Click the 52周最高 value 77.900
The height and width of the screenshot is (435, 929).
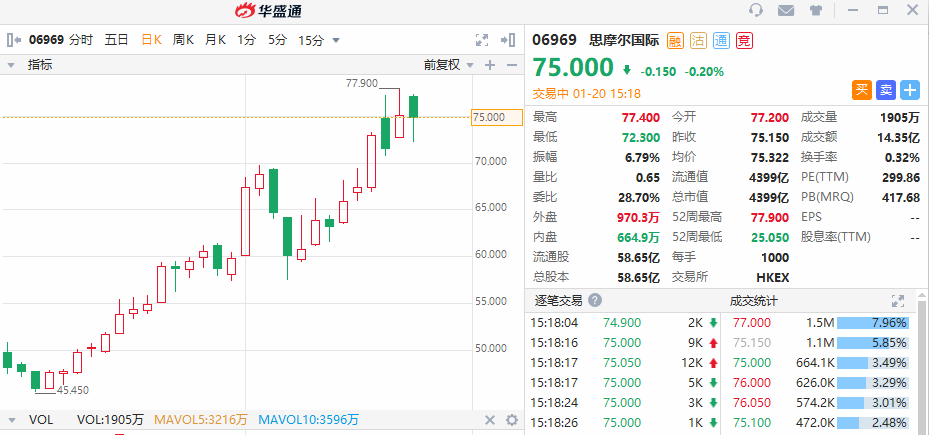[x=770, y=217]
